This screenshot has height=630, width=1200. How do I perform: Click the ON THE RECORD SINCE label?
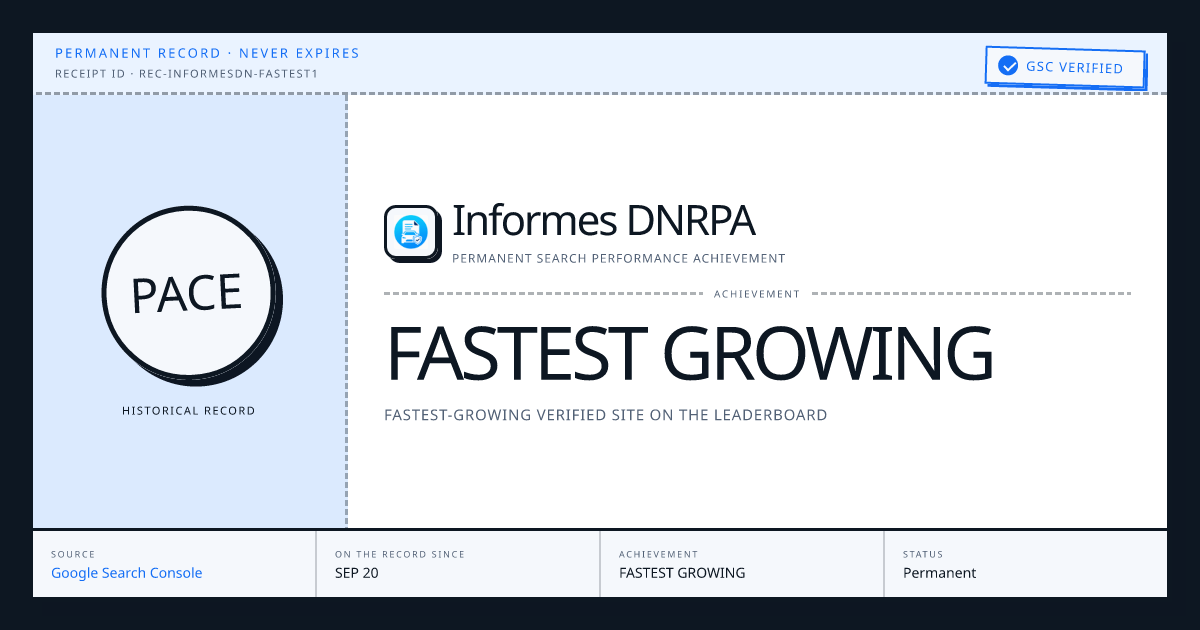(400, 554)
